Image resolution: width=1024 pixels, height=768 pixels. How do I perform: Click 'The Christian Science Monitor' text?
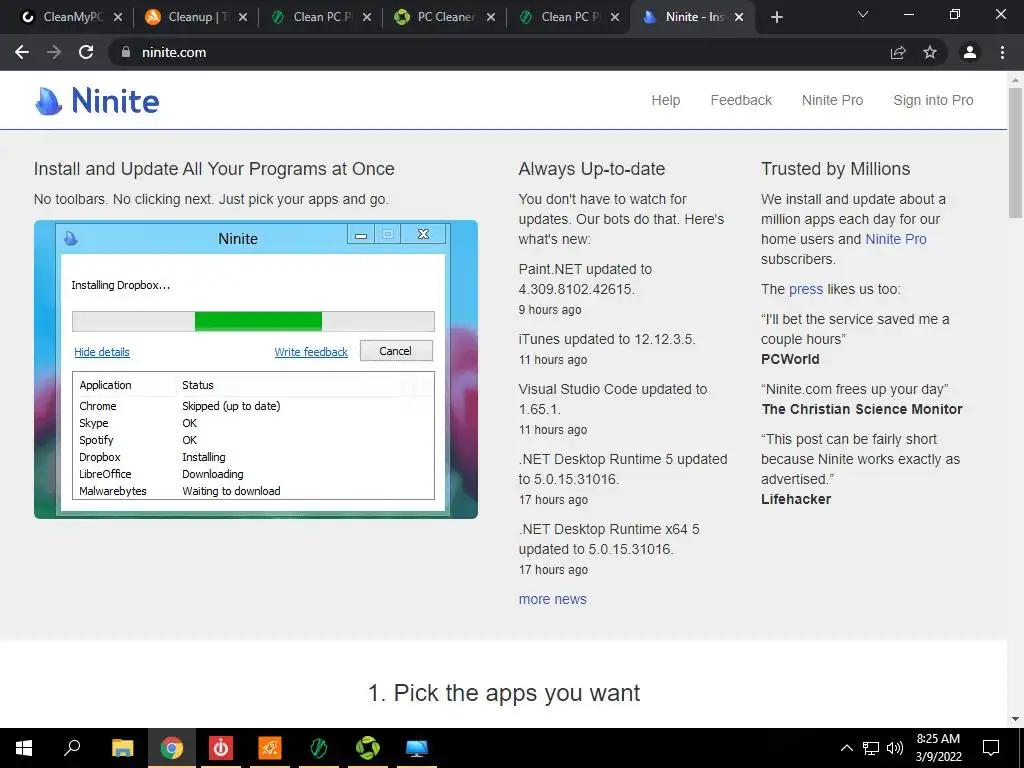click(861, 409)
